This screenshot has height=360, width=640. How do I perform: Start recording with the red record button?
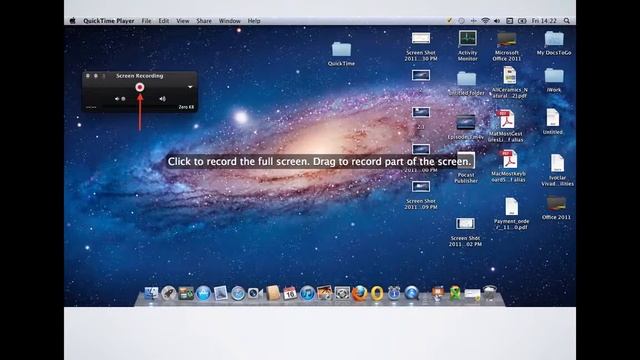pos(140,87)
